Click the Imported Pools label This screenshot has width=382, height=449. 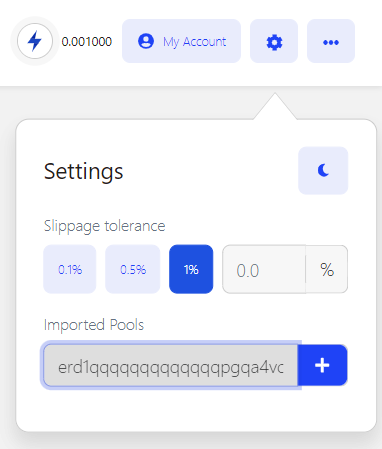tap(94, 325)
